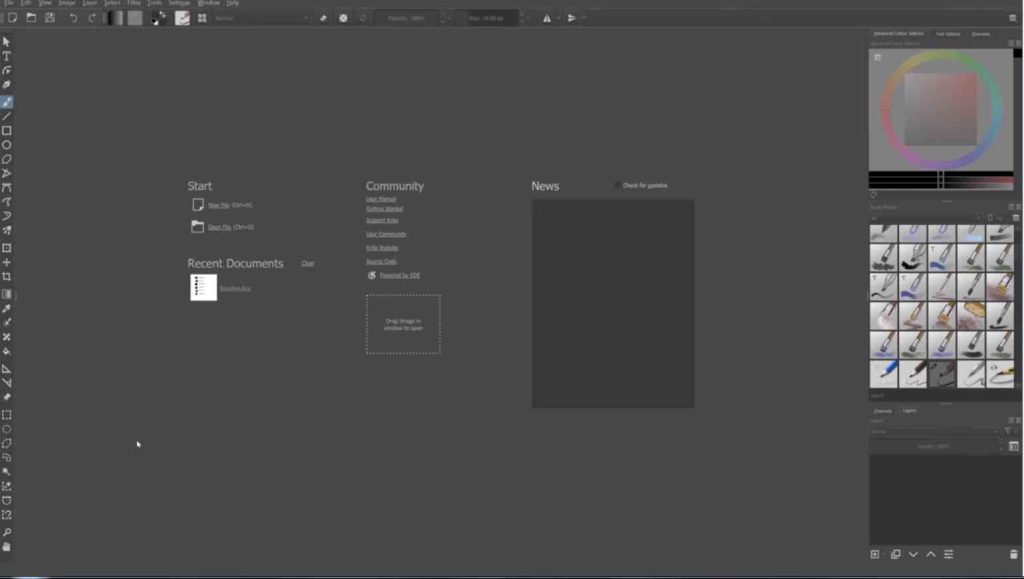The width and height of the screenshot is (1024, 579).
Task: Select the Text tool in toolbox
Action: click(x=7, y=56)
